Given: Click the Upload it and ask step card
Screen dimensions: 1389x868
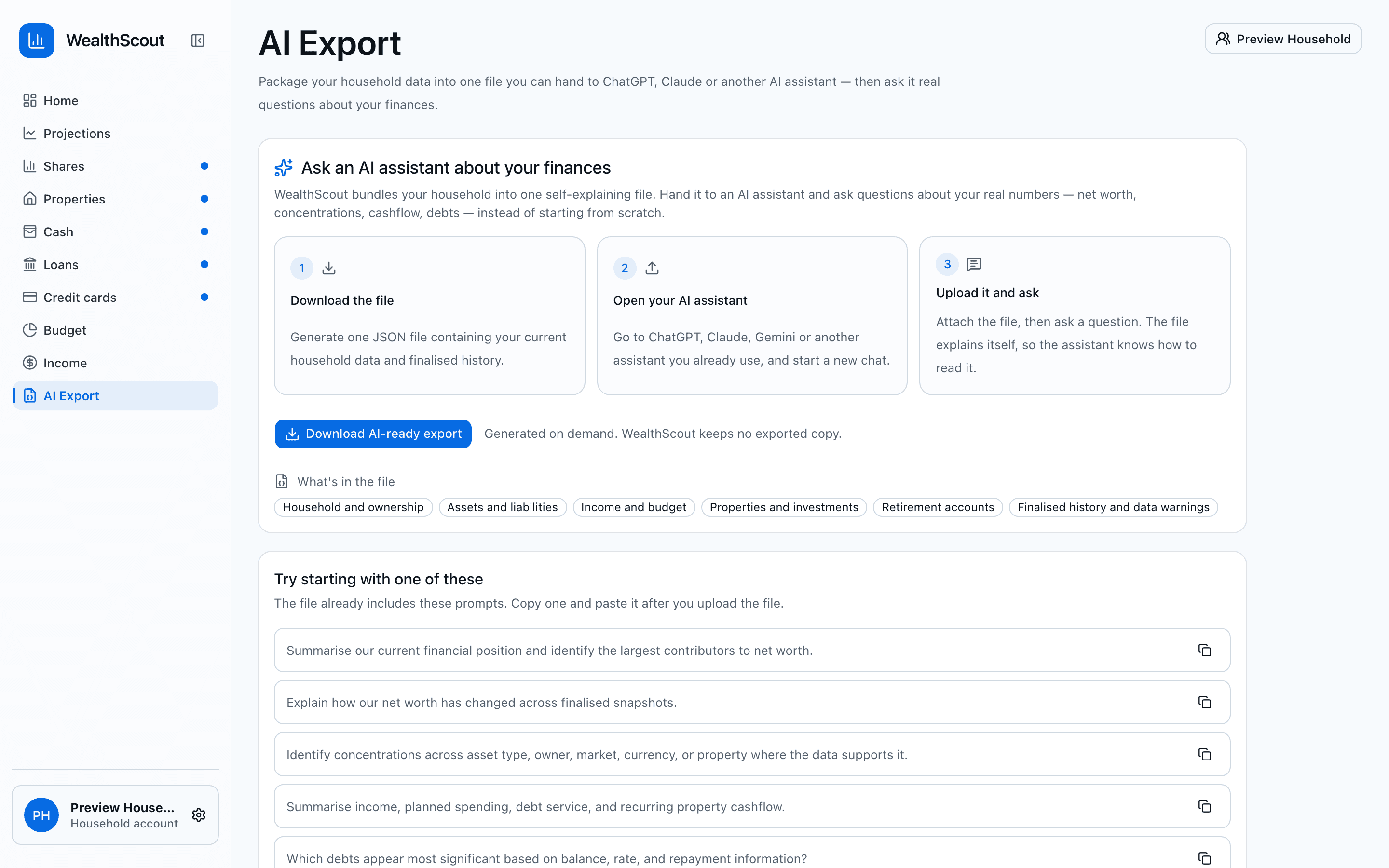Looking at the screenshot, I should click(x=1075, y=316).
